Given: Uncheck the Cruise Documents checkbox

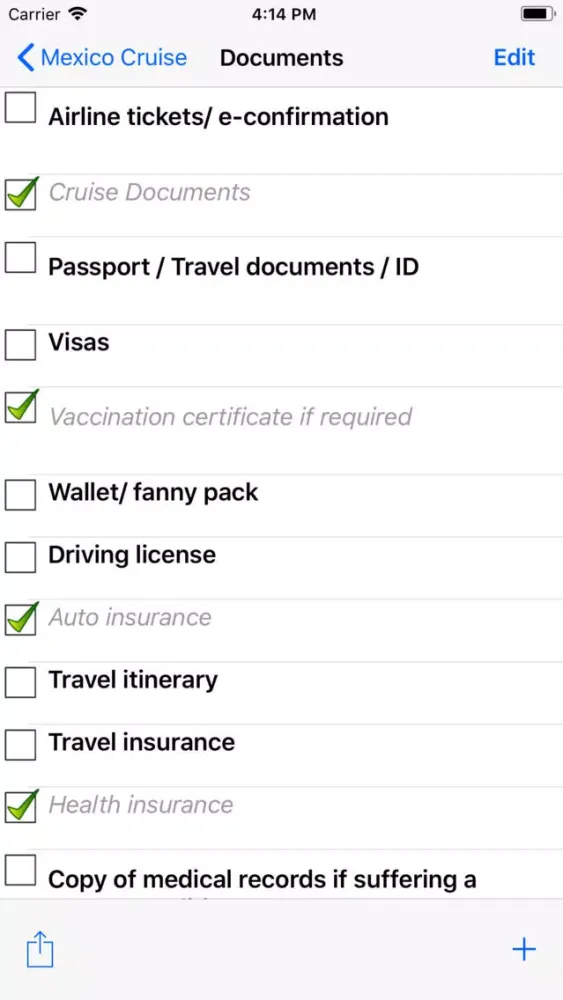Looking at the screenshot, I should coord(20,193).
